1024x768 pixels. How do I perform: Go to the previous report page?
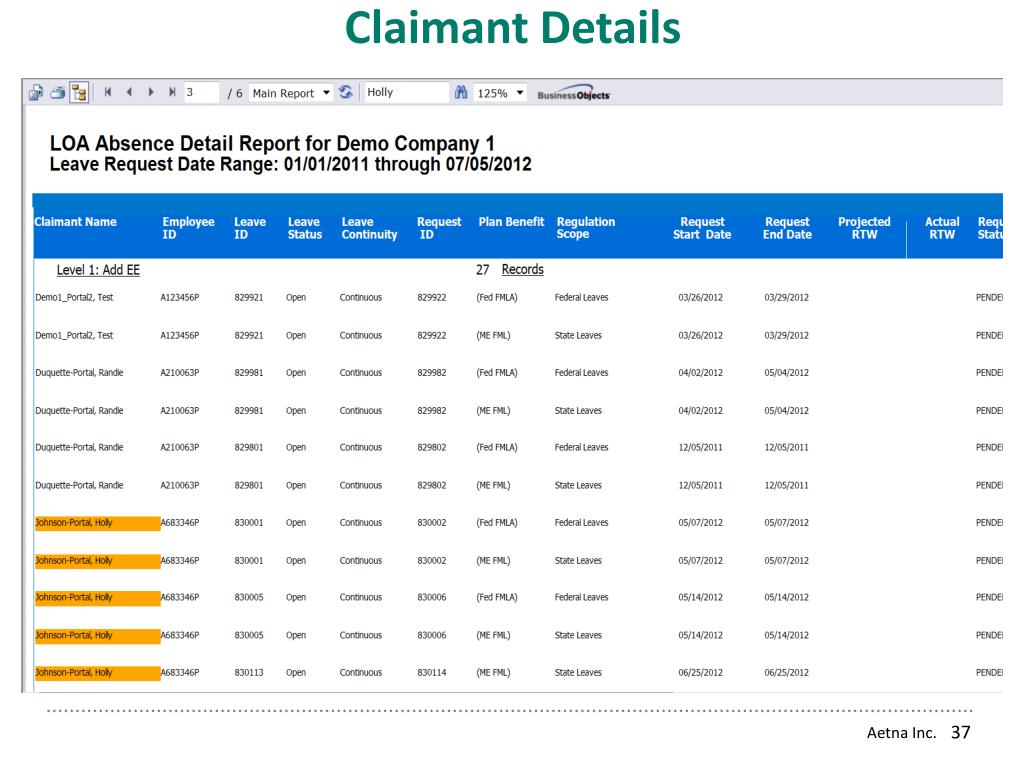tap(129, 93)
